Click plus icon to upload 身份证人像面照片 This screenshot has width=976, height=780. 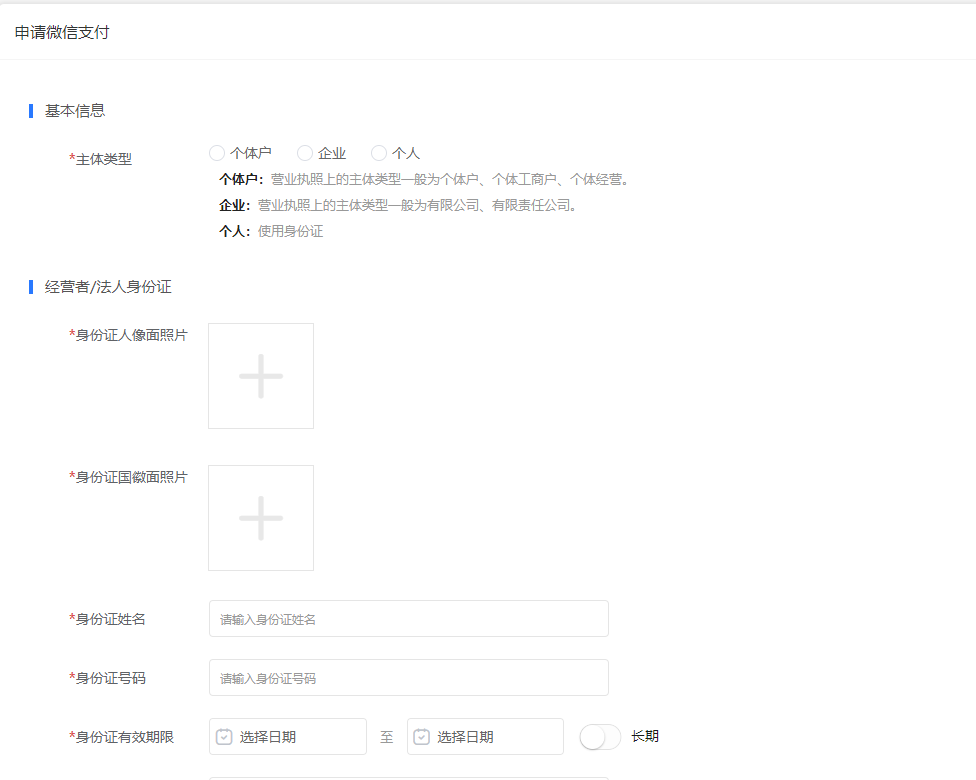(x=261, y=376)
